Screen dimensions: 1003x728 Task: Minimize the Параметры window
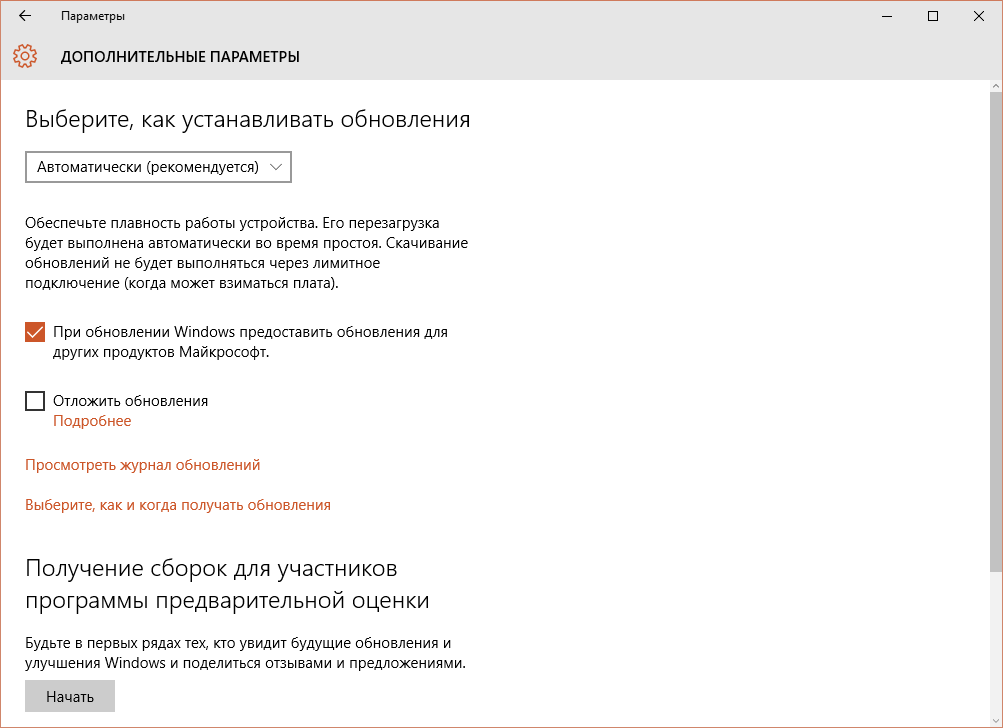tap(887, 16)
